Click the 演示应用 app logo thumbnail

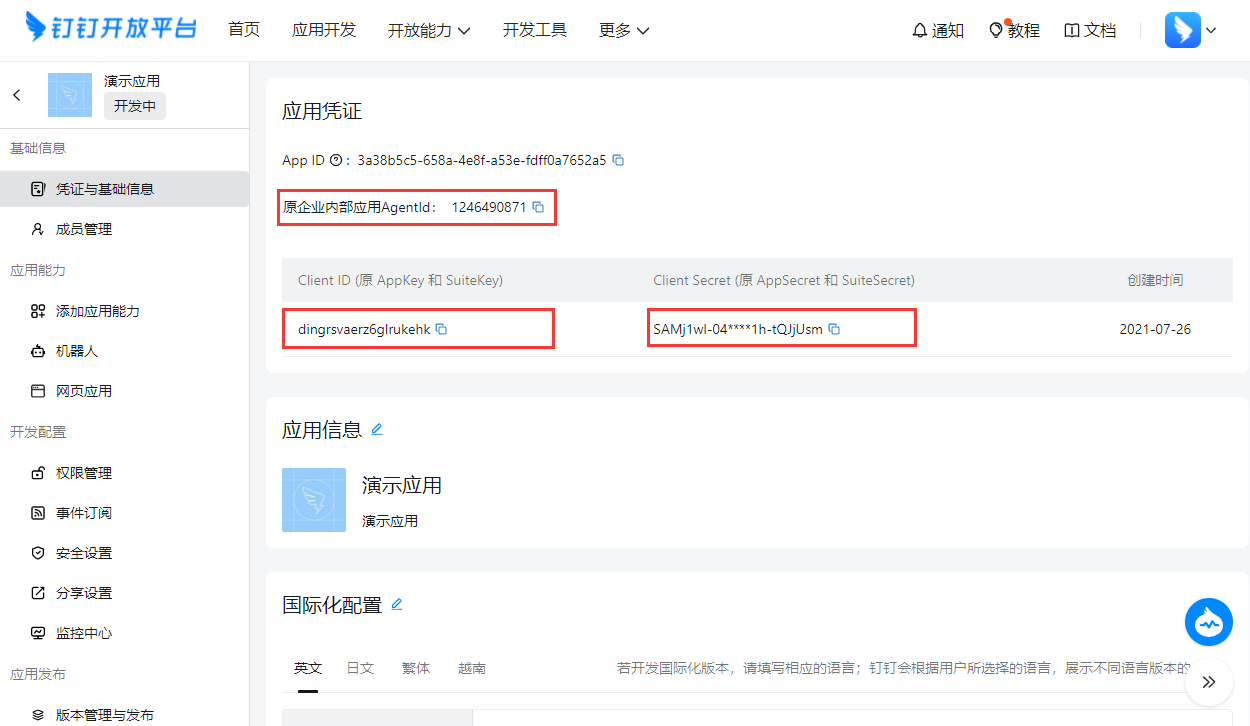point(314,500)
